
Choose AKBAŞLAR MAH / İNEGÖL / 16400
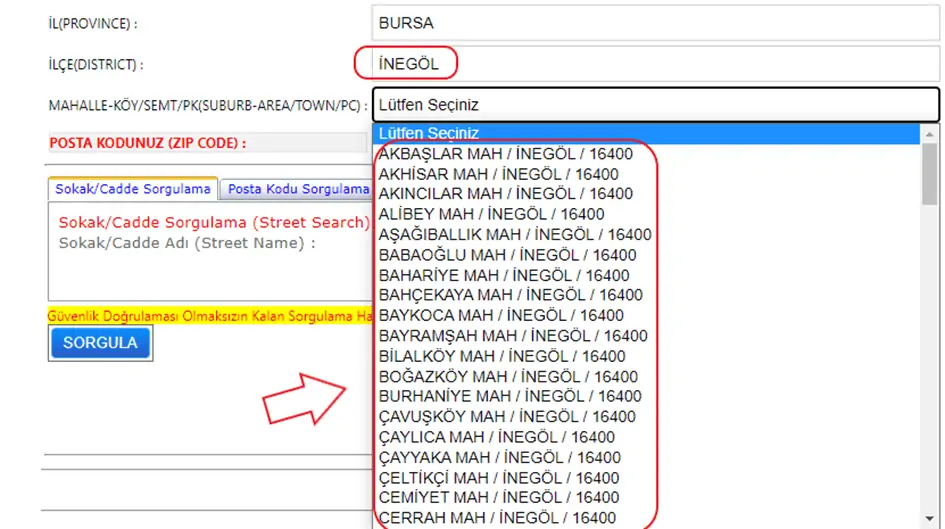click(505, 154)
